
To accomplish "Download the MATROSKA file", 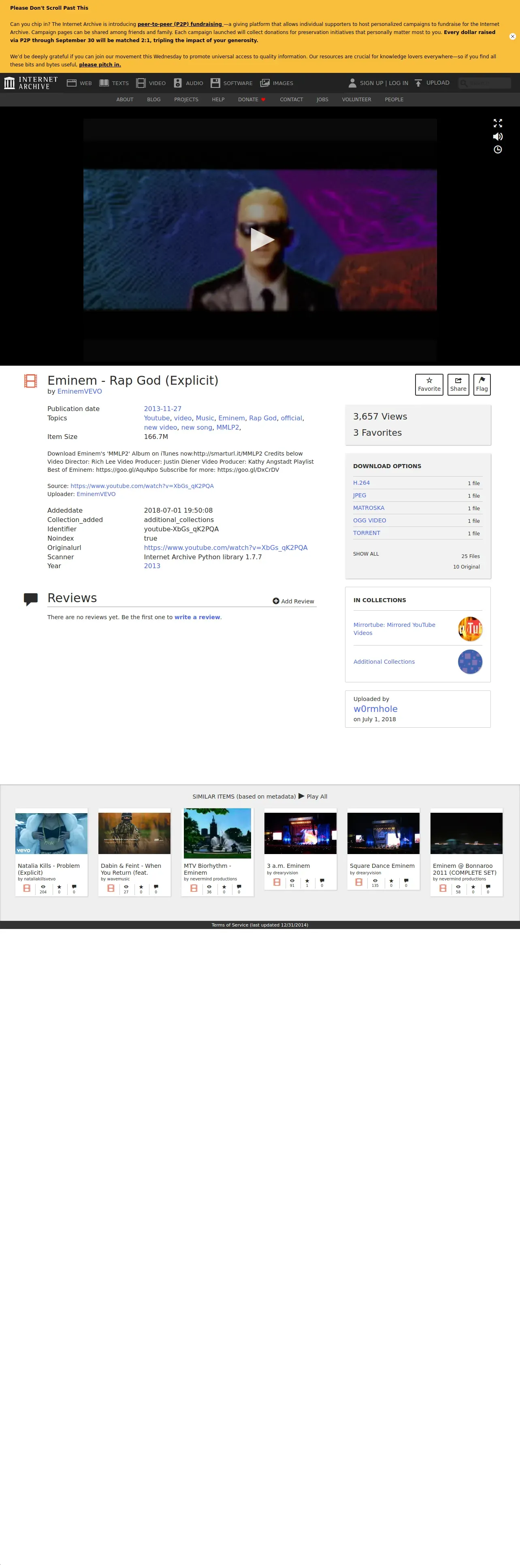I will (x=369, y=508).
